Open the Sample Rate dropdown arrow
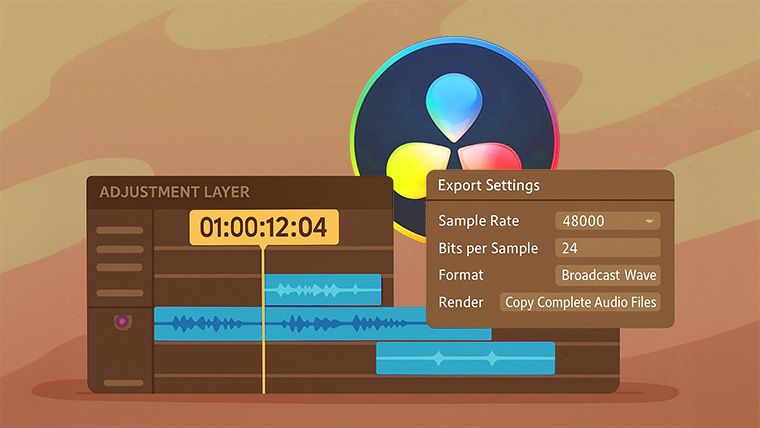This screenshot has height=428, width=760. click(x=649, y=221)
